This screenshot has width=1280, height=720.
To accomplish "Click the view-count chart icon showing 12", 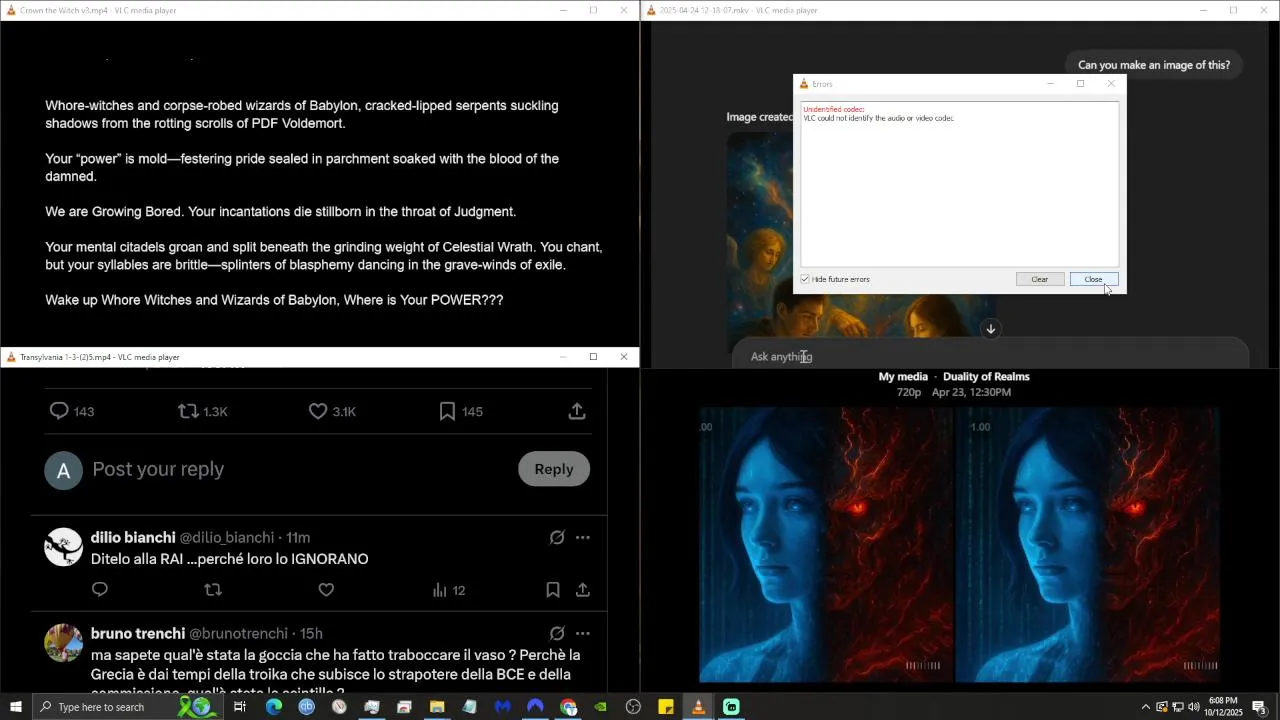I will [x=439, y=590].
